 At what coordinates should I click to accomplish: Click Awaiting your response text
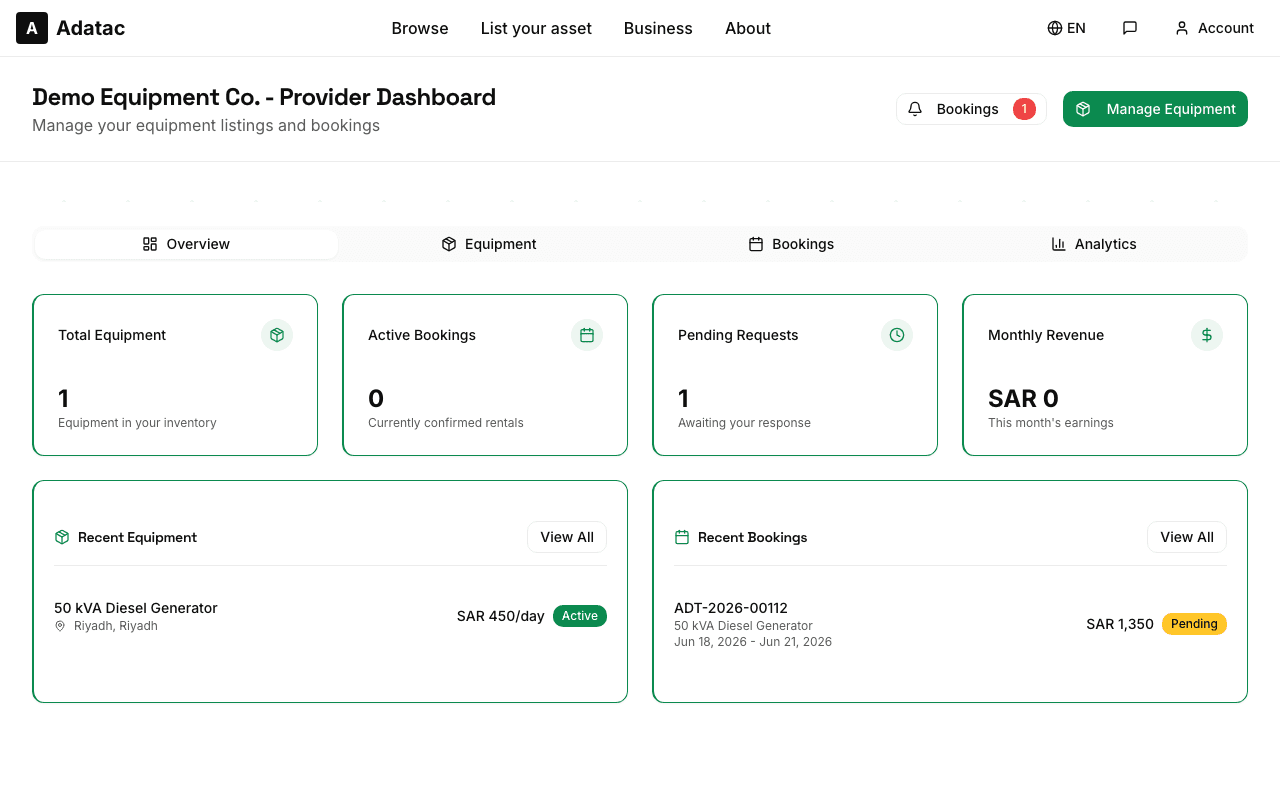(744, 423)
